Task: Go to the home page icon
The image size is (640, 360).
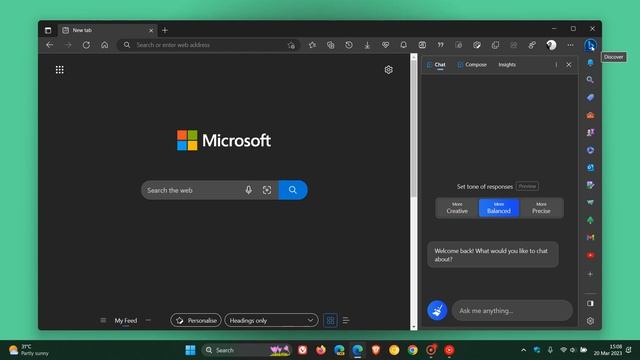Action: pyautogui.click(x=104, y=45)
